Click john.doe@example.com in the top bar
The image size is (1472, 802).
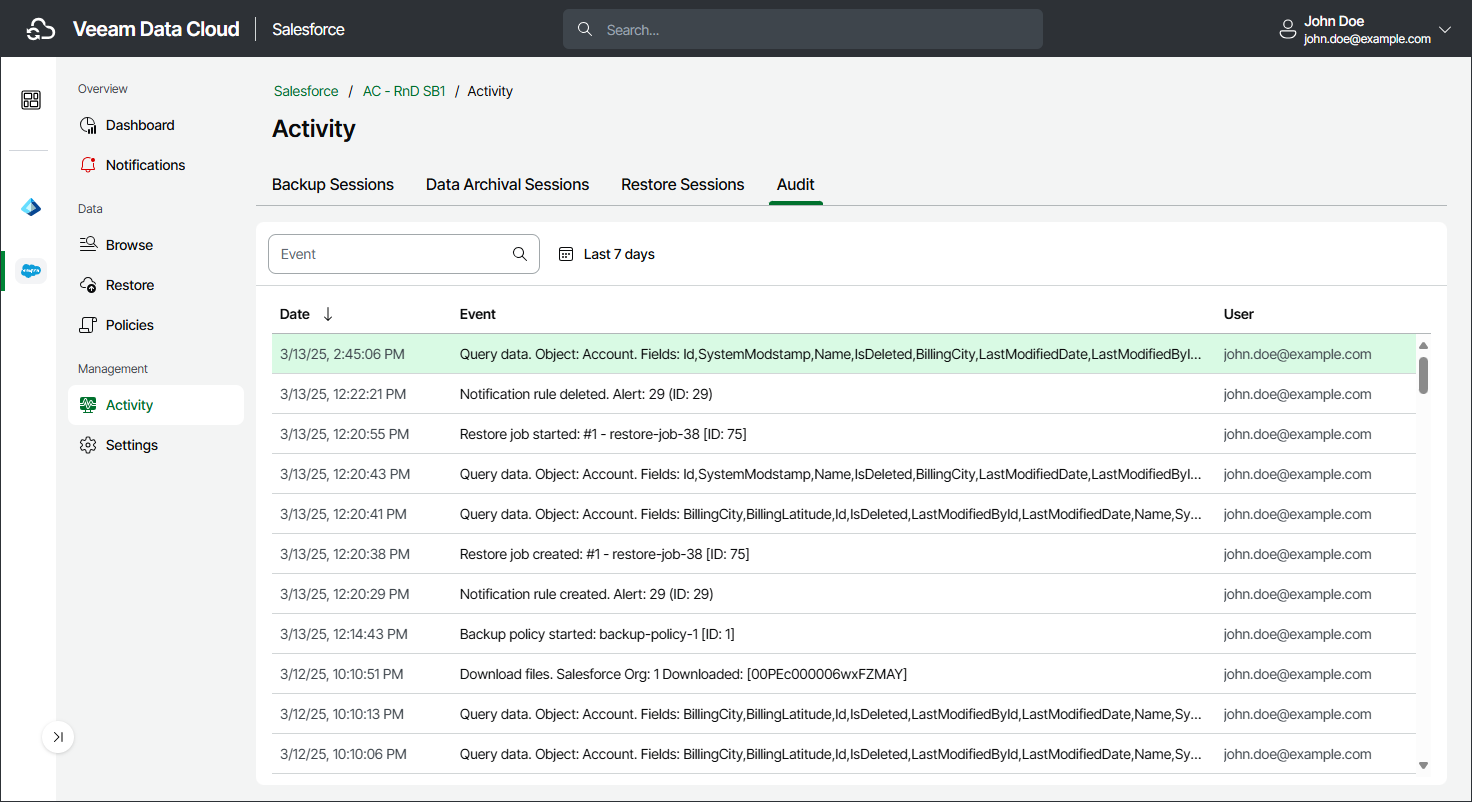pos(1367,39)
